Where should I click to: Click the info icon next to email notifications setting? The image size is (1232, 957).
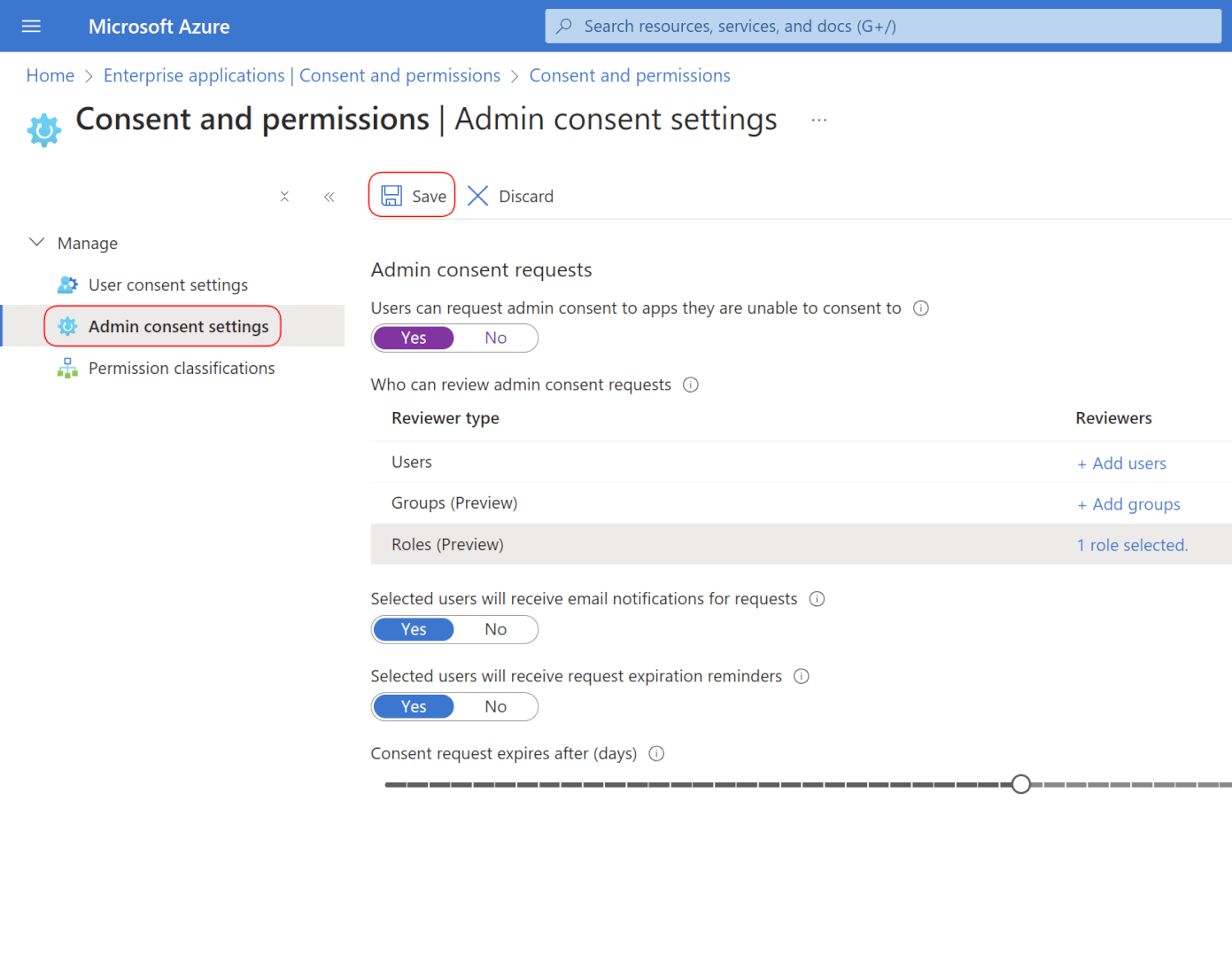tap(817, 598)
